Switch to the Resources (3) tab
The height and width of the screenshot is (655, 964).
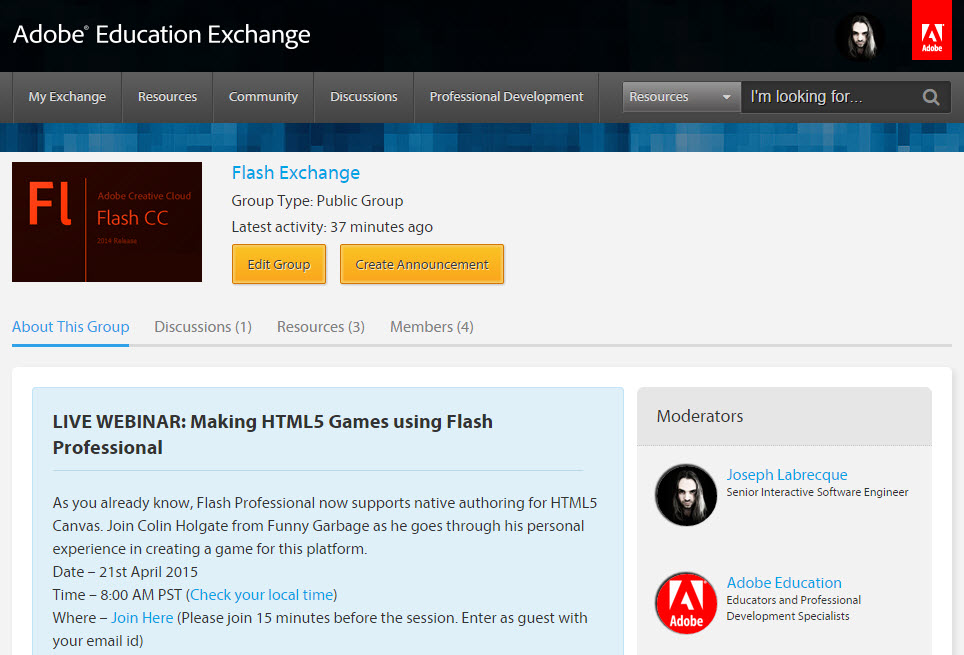point(321,327)
